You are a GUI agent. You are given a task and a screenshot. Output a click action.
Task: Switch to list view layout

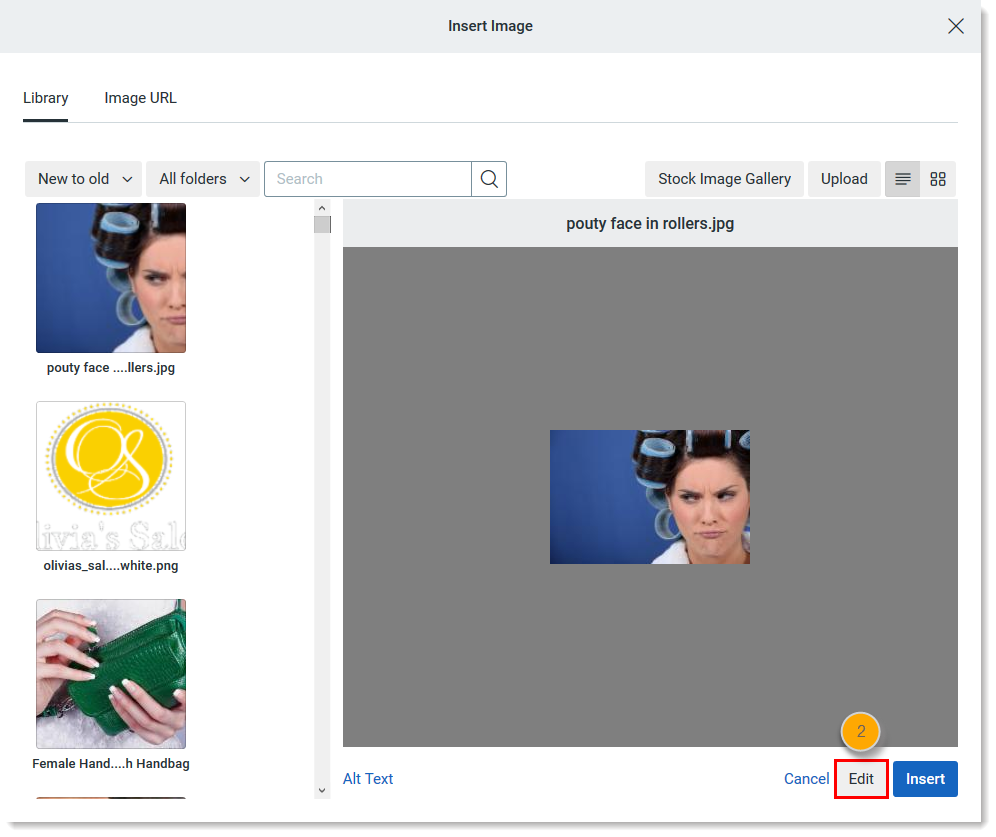click(903, 179)
